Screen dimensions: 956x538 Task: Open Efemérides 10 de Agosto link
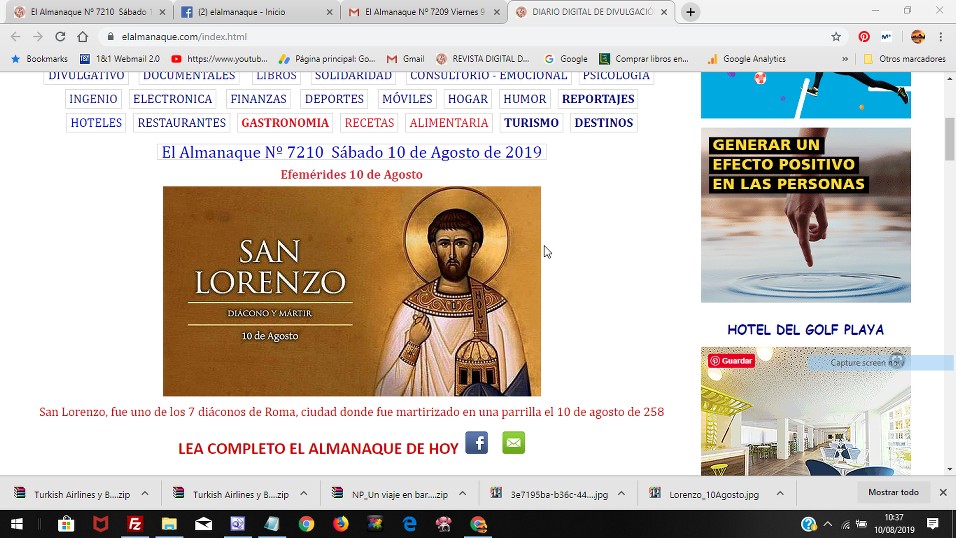click(x=352, y=174)
